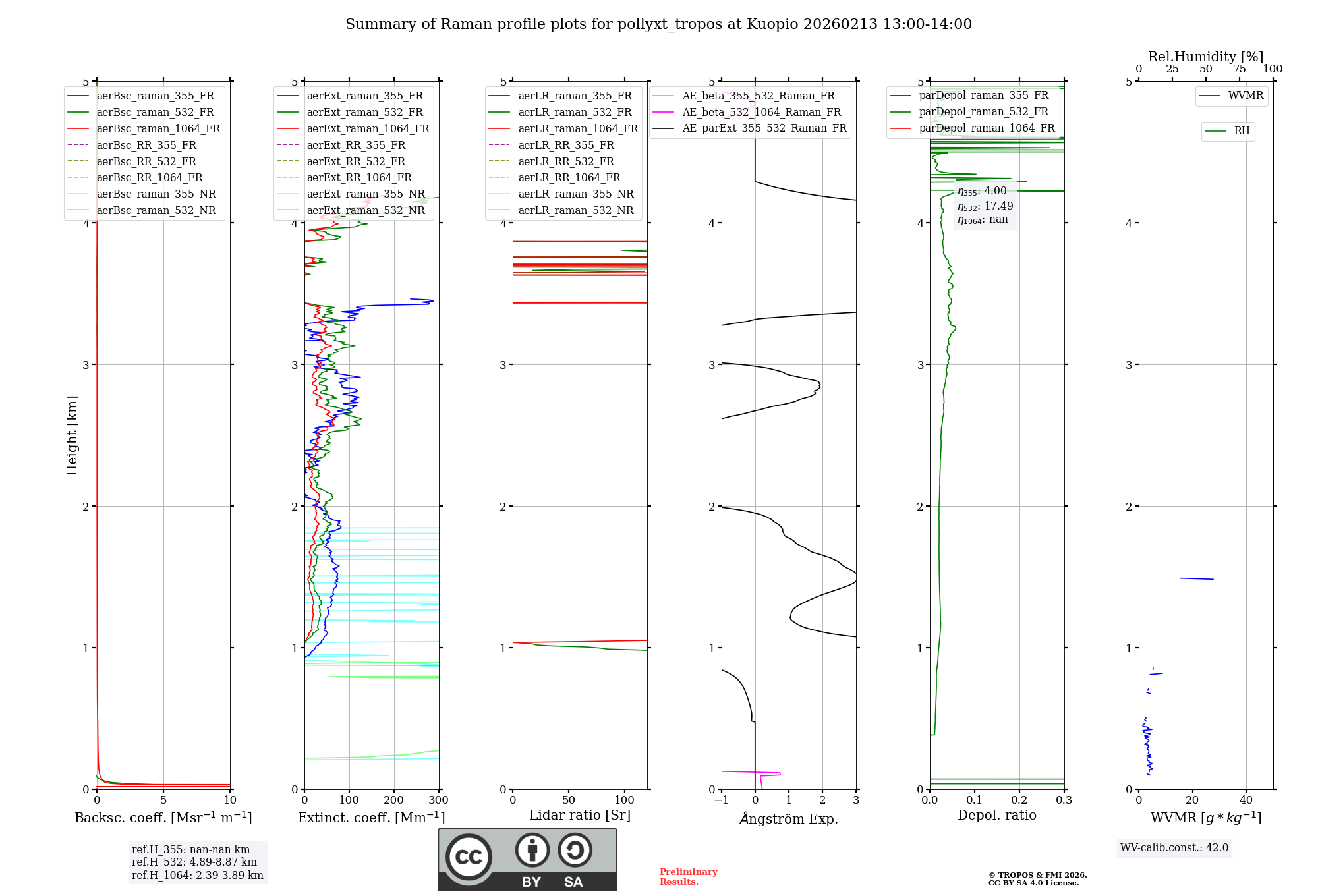The image size is (1318, 896).
Task: Click the ref.H_532 reference height text
Action: pyautogui.click(x=194, y=862)
